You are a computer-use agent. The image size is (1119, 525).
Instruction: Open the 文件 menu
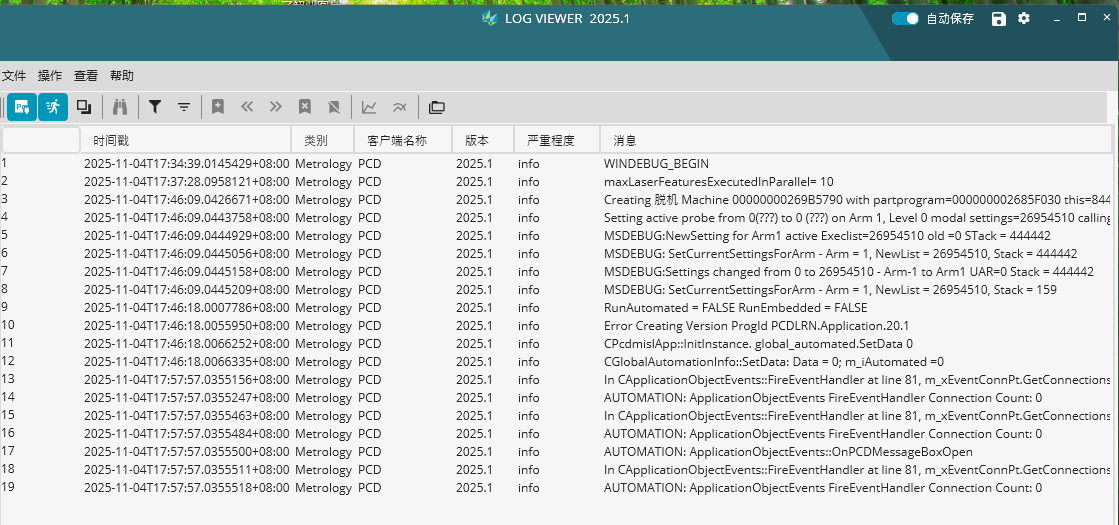pos(14,76)
